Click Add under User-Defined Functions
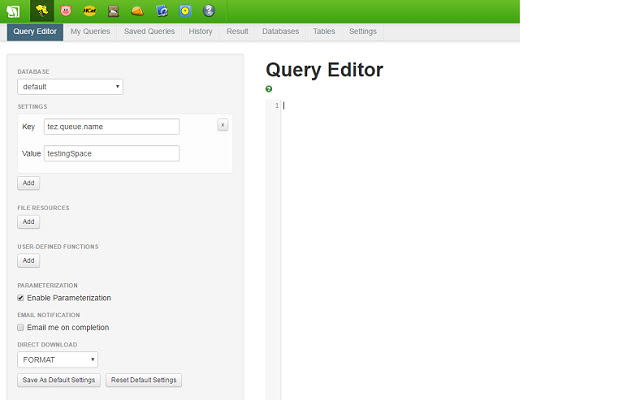The image size is (640, 400). point(29,260)
